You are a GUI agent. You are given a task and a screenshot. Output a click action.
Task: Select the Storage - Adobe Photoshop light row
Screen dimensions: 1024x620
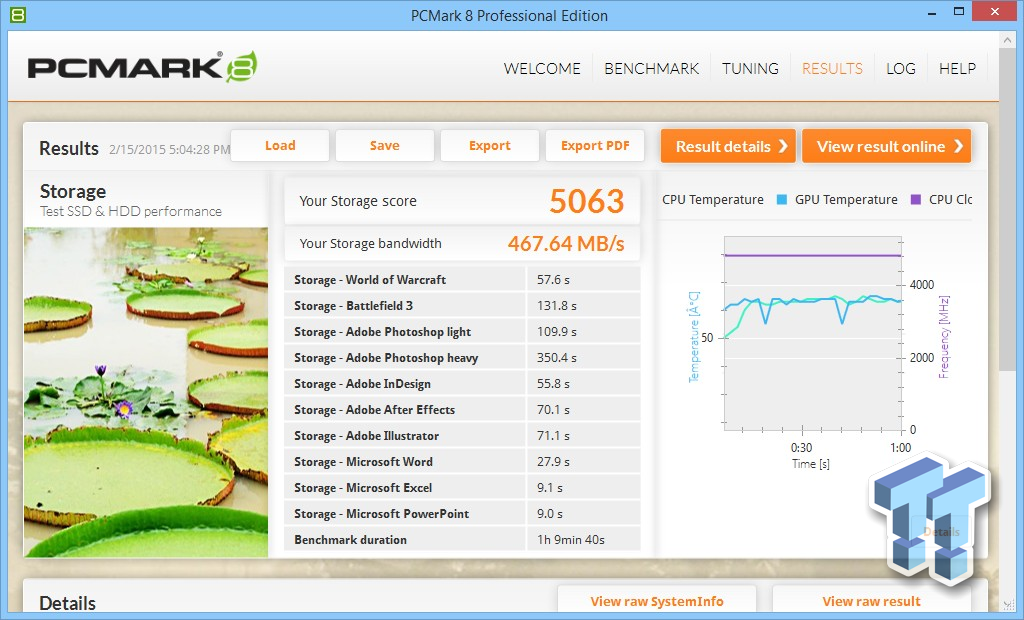462,332
